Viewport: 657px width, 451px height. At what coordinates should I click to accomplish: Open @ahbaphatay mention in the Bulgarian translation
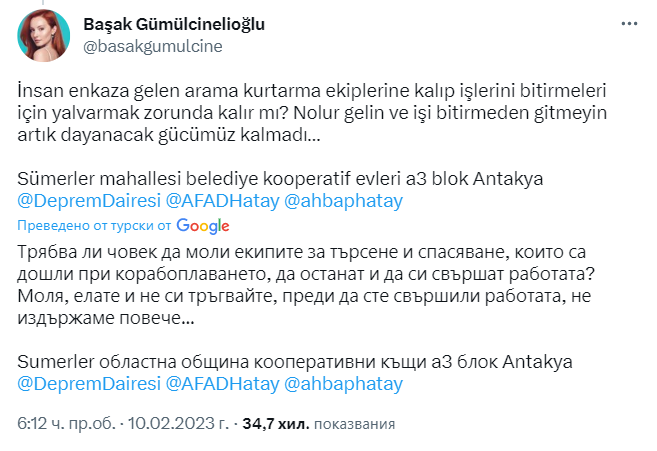click(x=344, y=383)
